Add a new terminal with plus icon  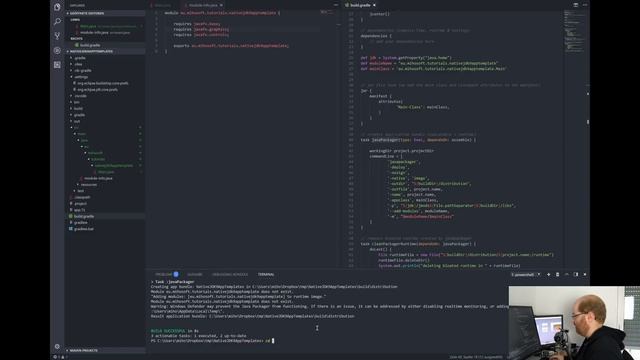click(x=548, y=274)
